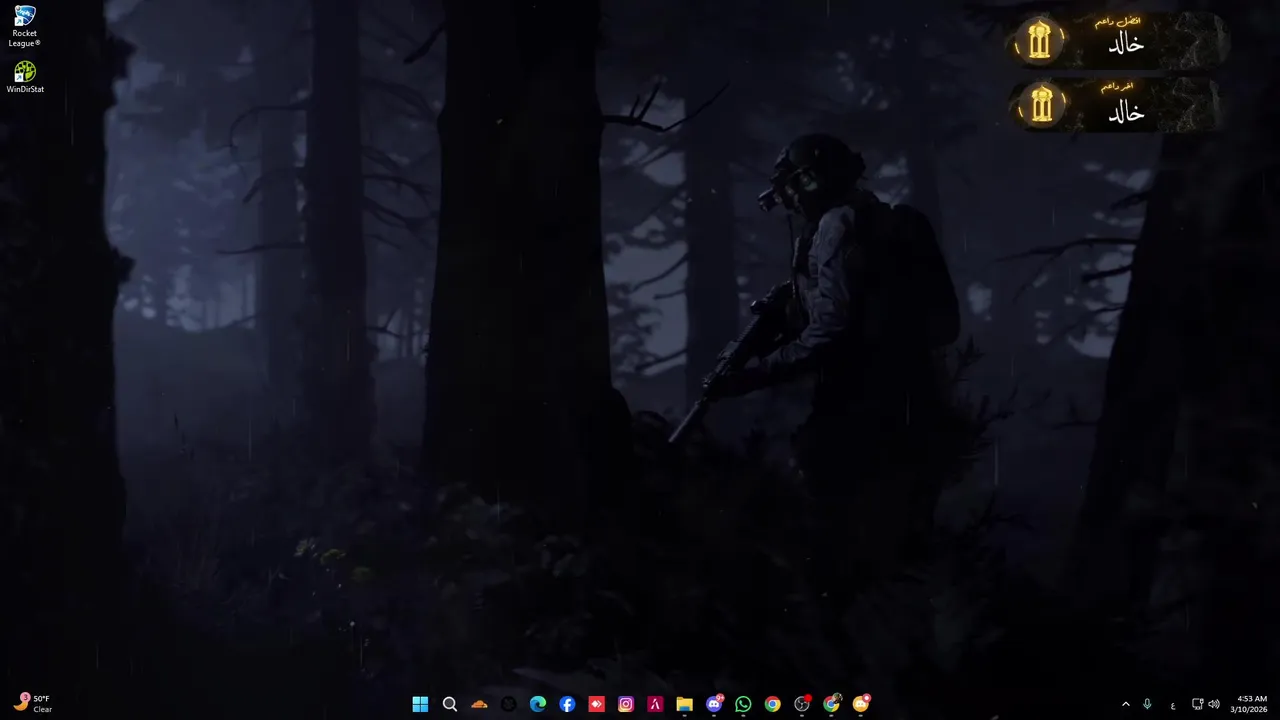Open the WinDirStat desktop shortcut
Viewport: 1280px width, 720px height.
click(25, 77)
